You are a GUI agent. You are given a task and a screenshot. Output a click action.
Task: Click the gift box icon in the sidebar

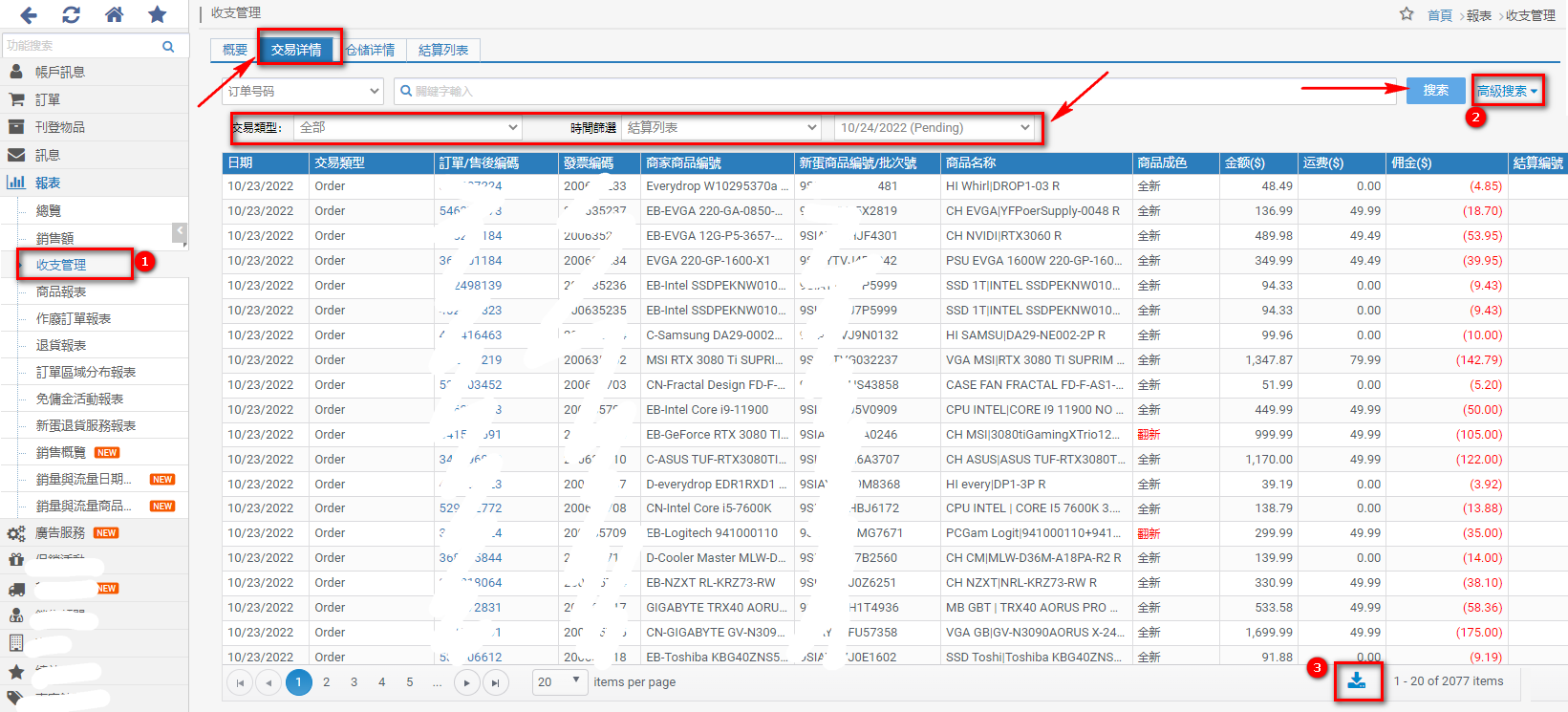coord(16,560)
